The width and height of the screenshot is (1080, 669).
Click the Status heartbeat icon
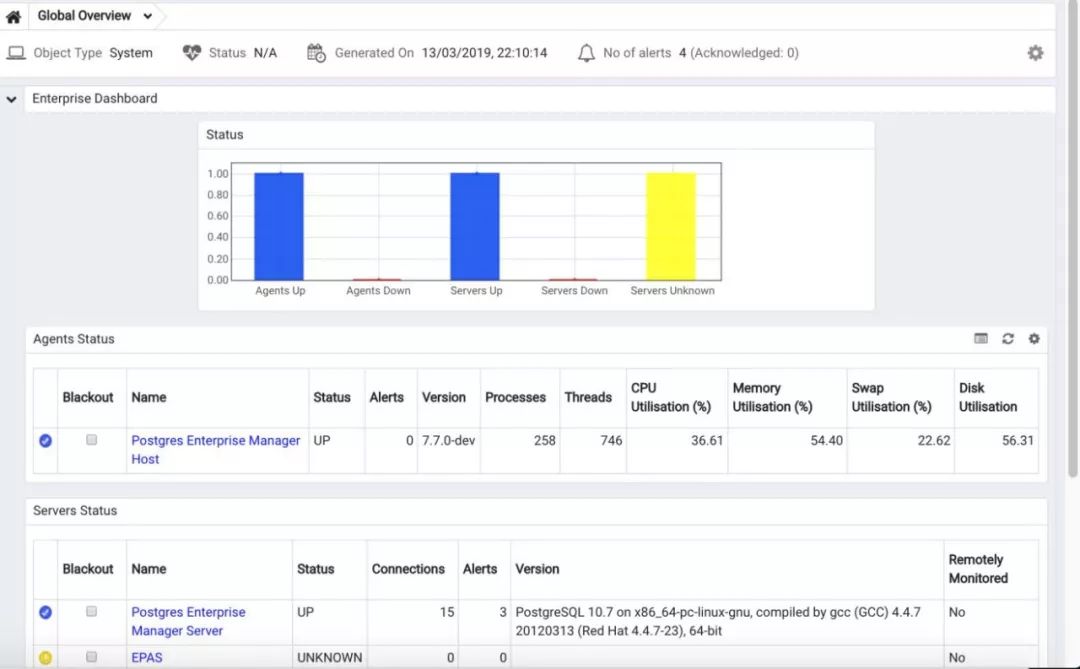[191, 53]
